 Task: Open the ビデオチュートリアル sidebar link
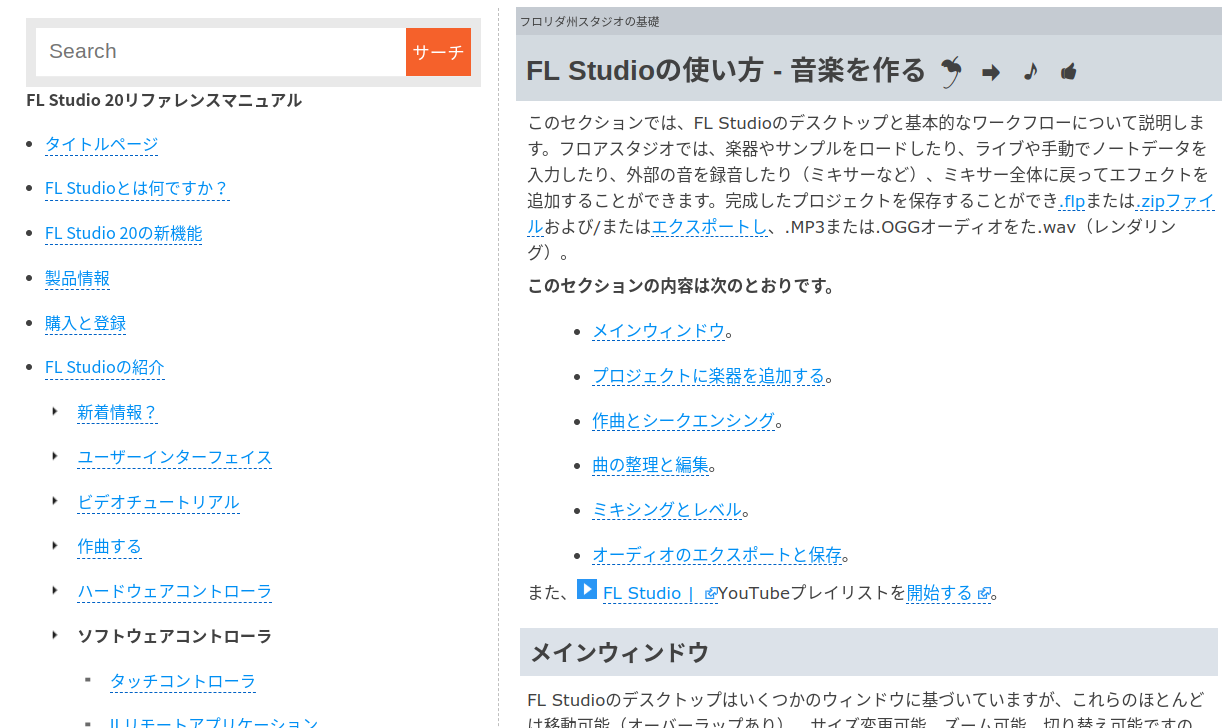(158, 502)
